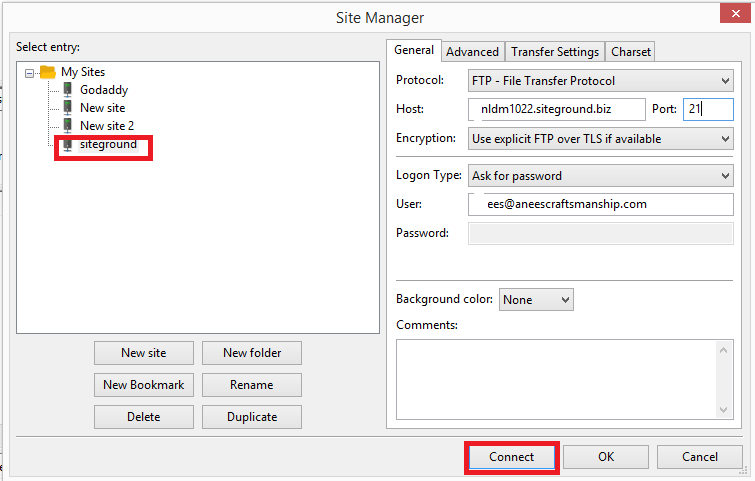Click the OK button
755x481 pixels.
click(x=606, y=457)
